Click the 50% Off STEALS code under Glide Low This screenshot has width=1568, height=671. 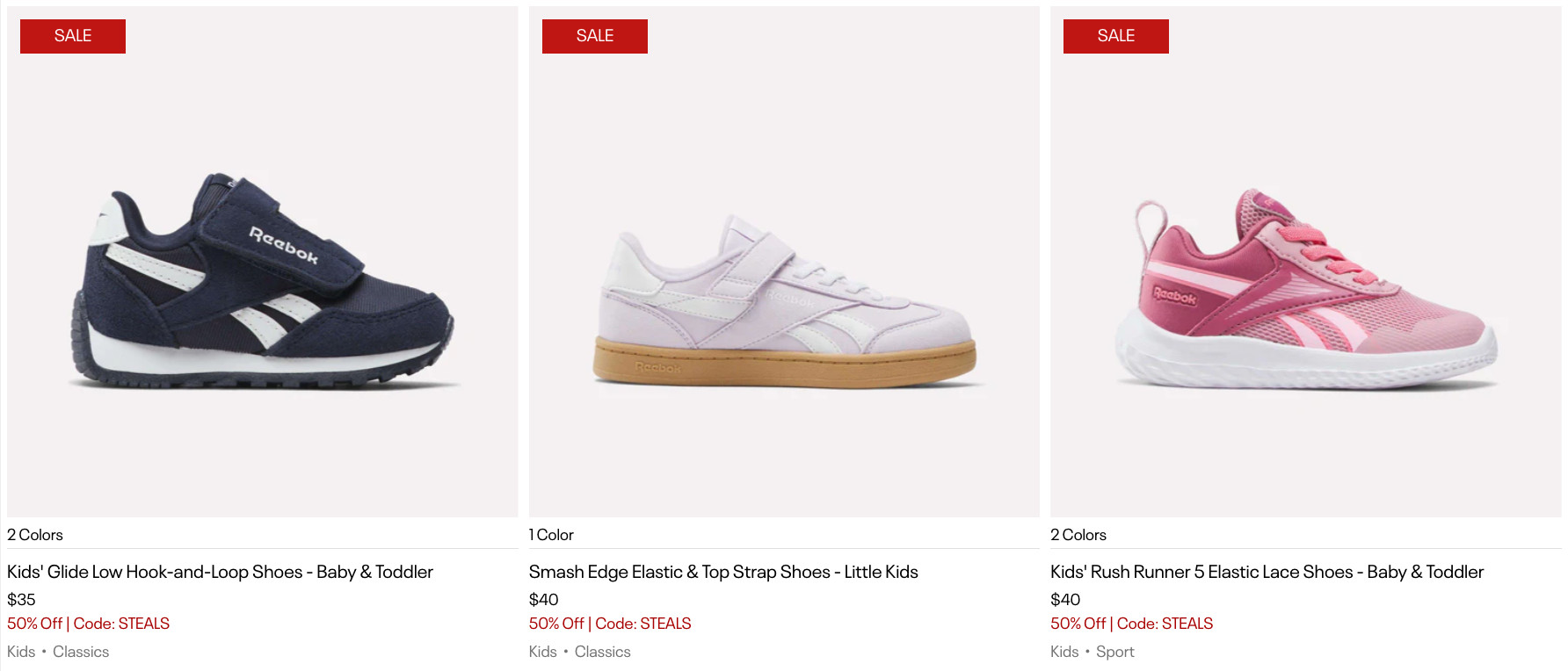pyautogui.click(x=88, y=624)
